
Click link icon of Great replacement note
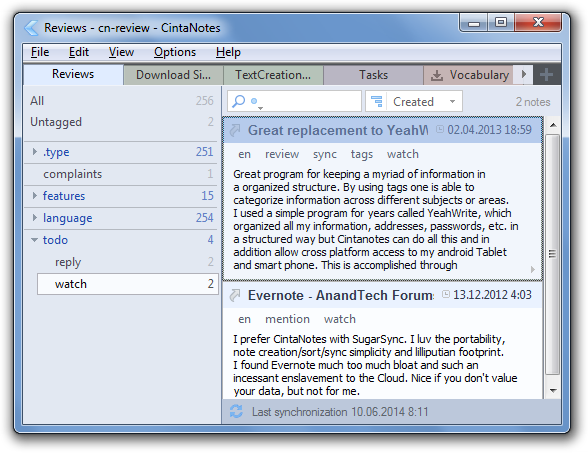235,130
